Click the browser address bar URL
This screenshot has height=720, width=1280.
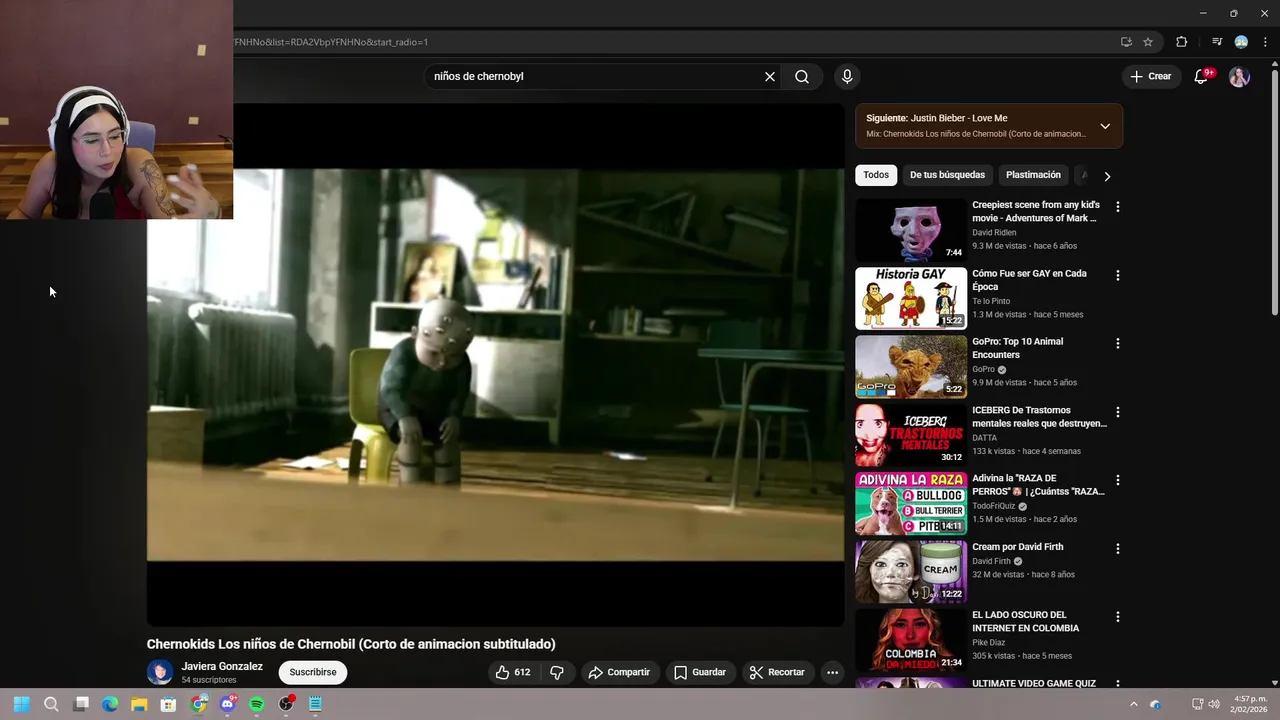(x=331, y=42)
